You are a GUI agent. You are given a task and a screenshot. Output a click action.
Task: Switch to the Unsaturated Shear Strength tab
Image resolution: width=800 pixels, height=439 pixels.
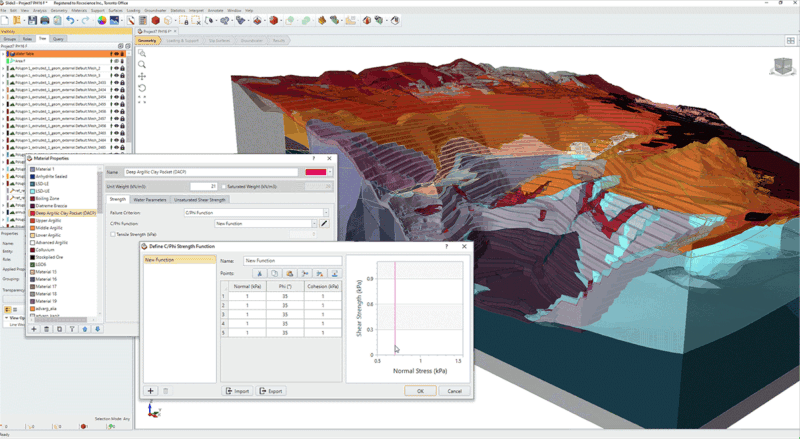click(199, 200)
